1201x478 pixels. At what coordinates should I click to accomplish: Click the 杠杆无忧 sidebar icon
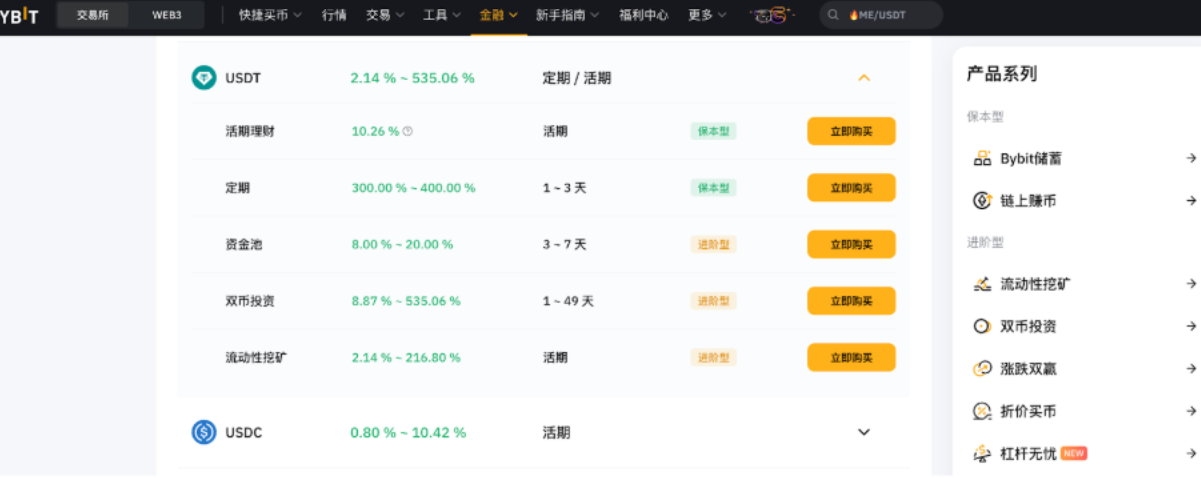click(982, 453)
